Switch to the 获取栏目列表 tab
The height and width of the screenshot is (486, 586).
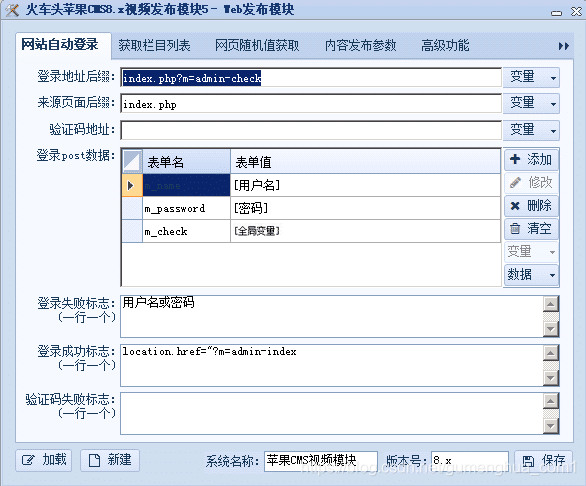[x=154, y=46]
